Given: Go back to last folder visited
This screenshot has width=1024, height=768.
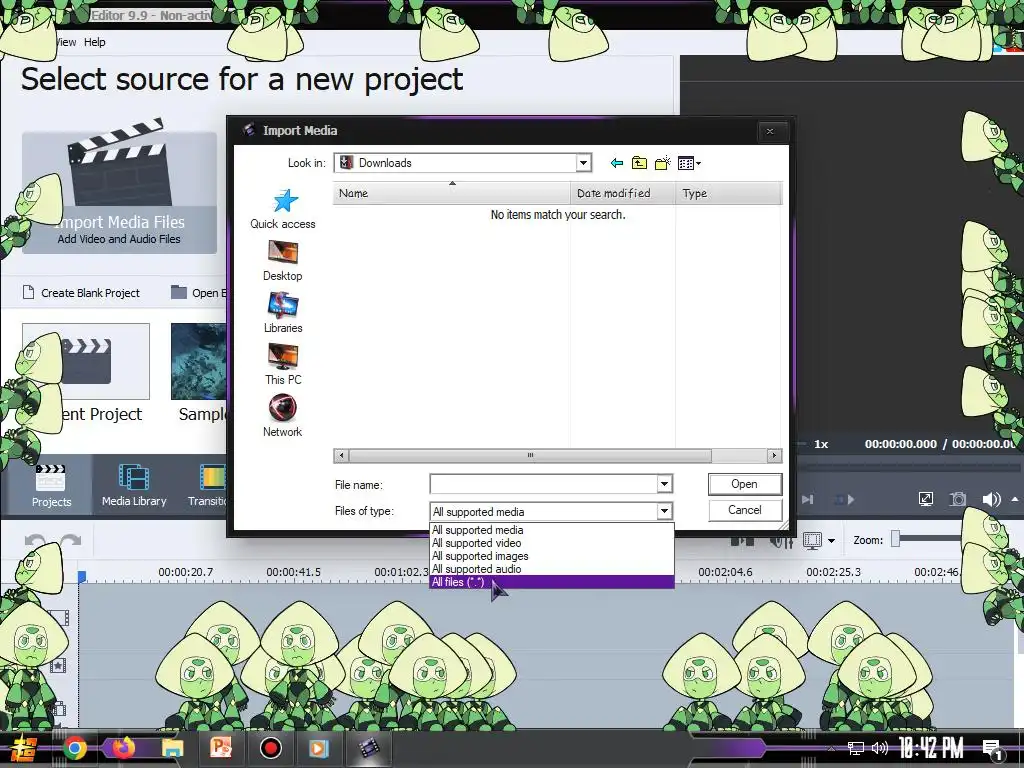Looking at the screenshot, I should pos(616,163).
